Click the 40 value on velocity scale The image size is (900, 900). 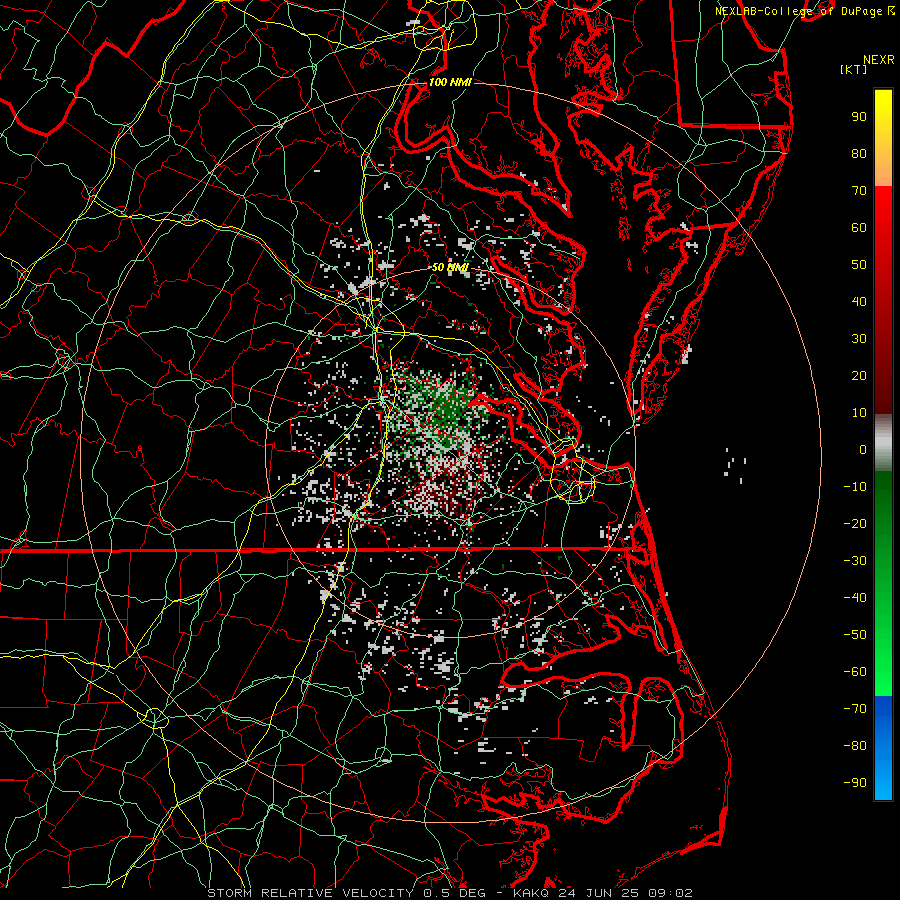pos(859,302)
